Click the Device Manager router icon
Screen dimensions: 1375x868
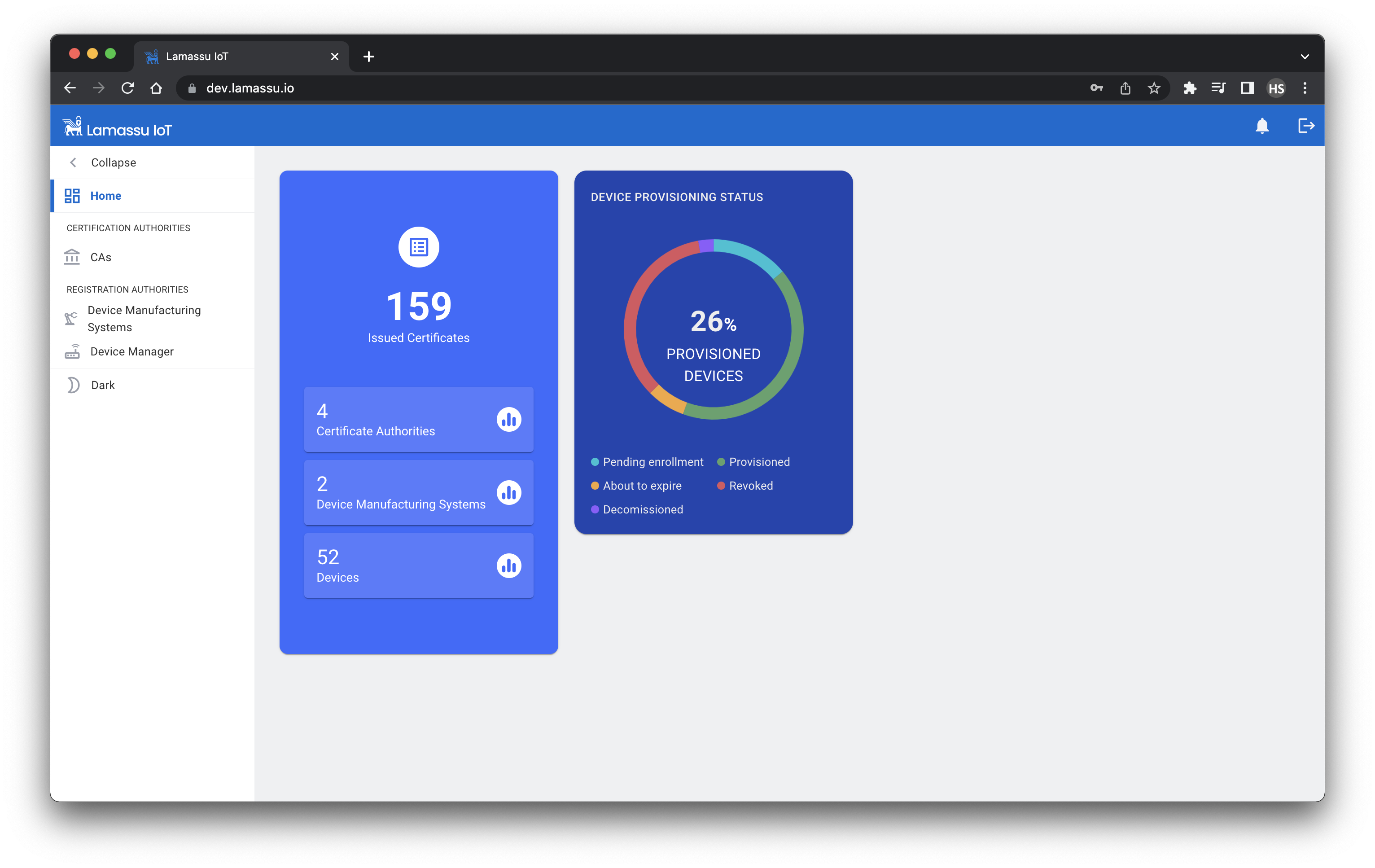pos(72,351)
